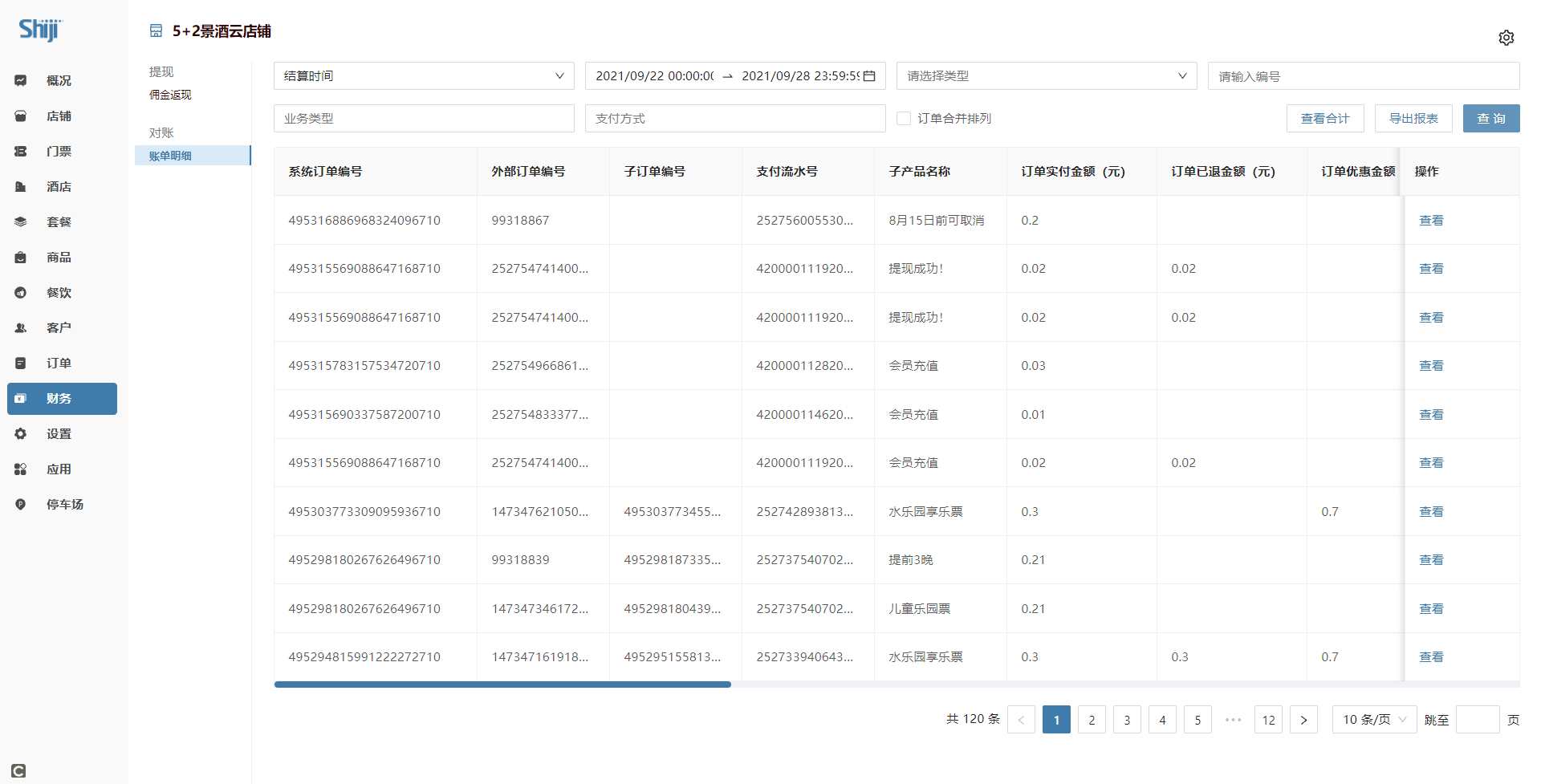Open the settings gear icon at top right
The image size is (1541, 784).
point(1506,38)
